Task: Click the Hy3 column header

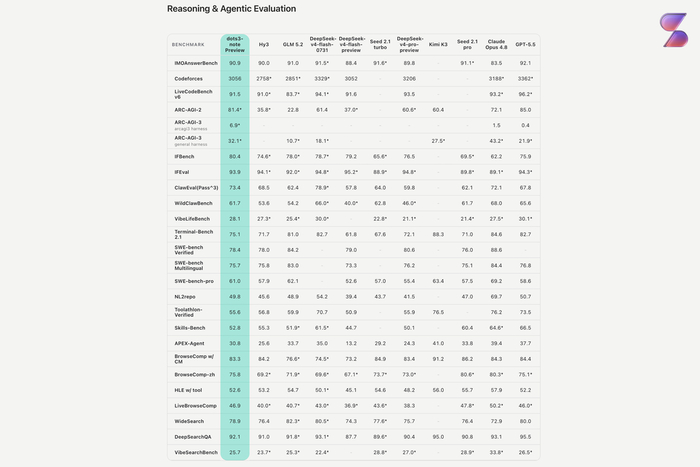Action: click(x=264, y=45)
